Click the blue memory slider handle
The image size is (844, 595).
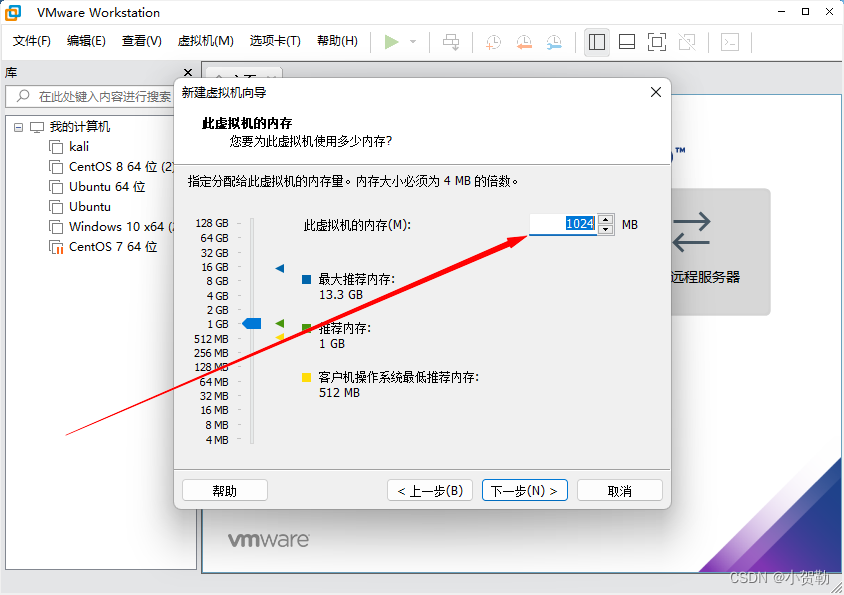click(252, 323)
